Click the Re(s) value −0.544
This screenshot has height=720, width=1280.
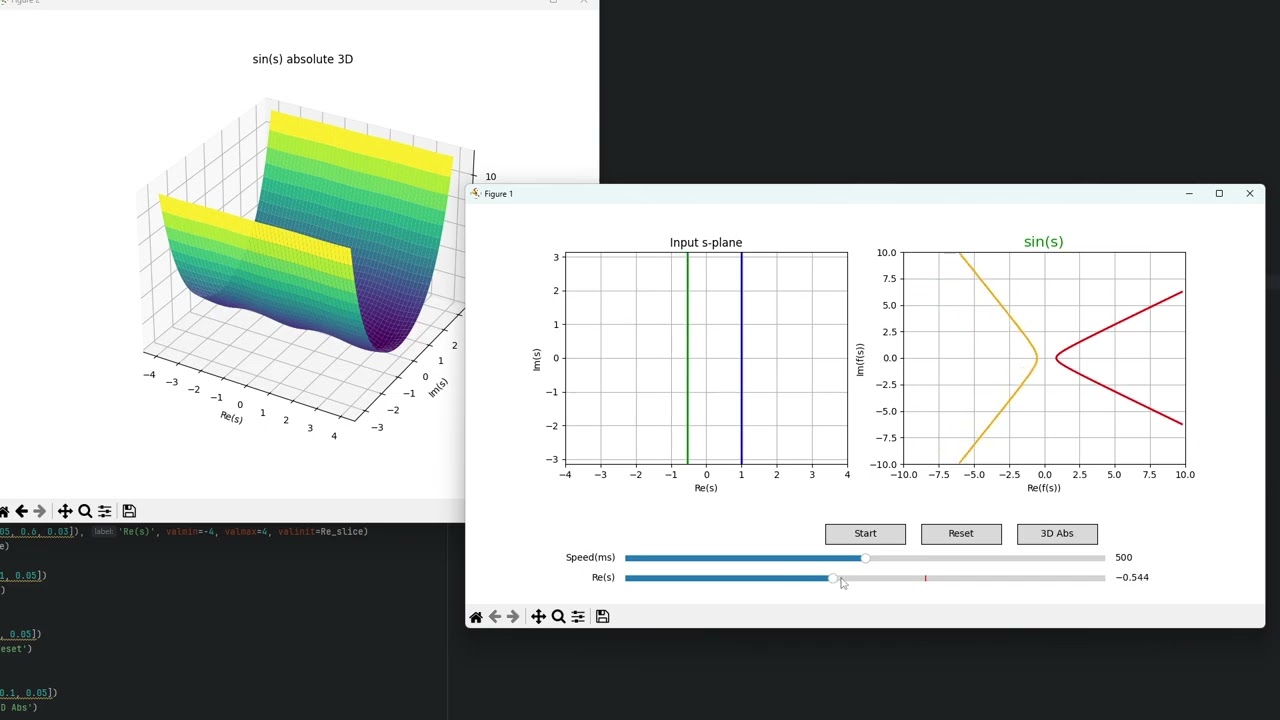point(1132,578)
